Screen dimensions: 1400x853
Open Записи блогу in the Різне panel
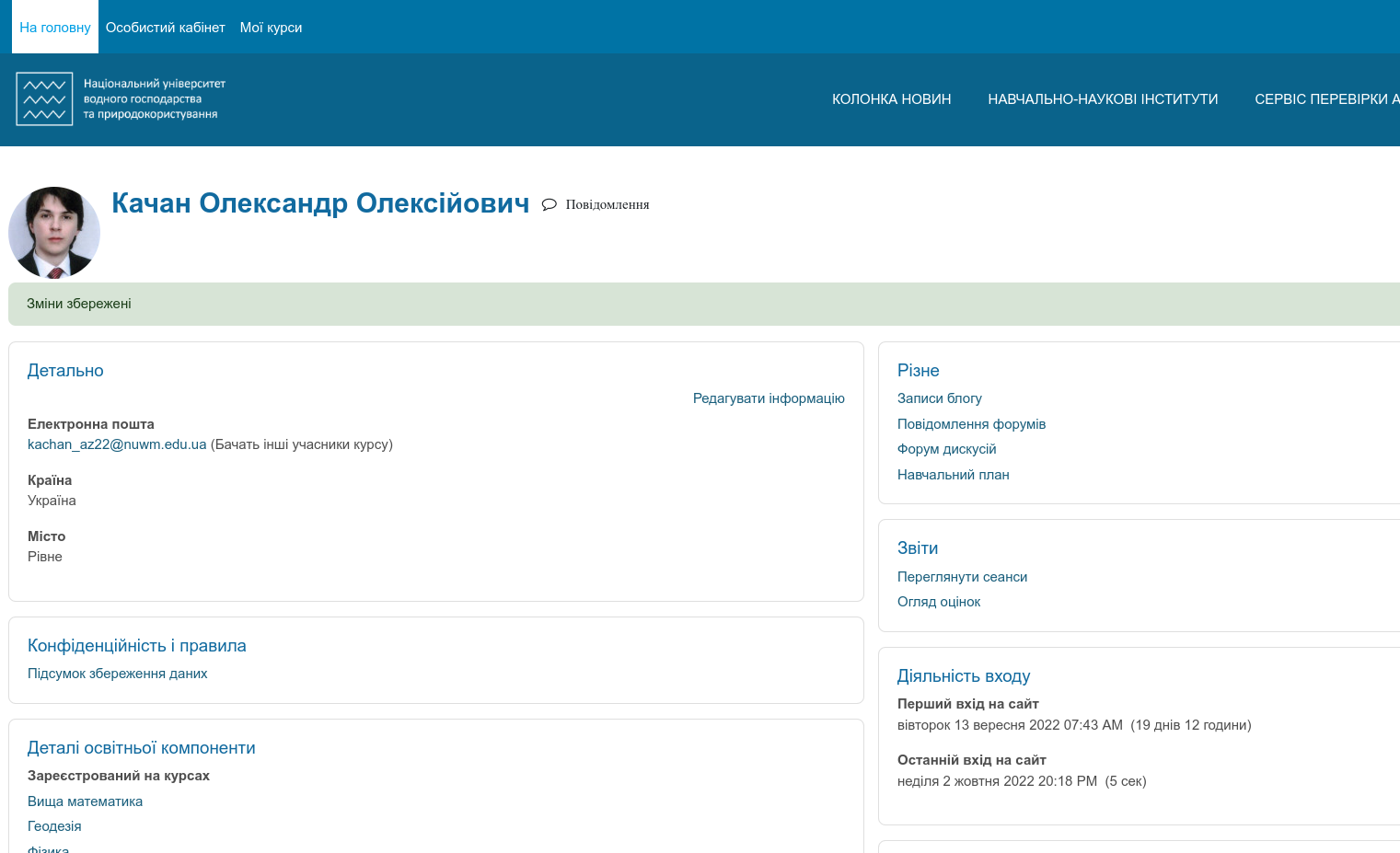click(939, 398)
